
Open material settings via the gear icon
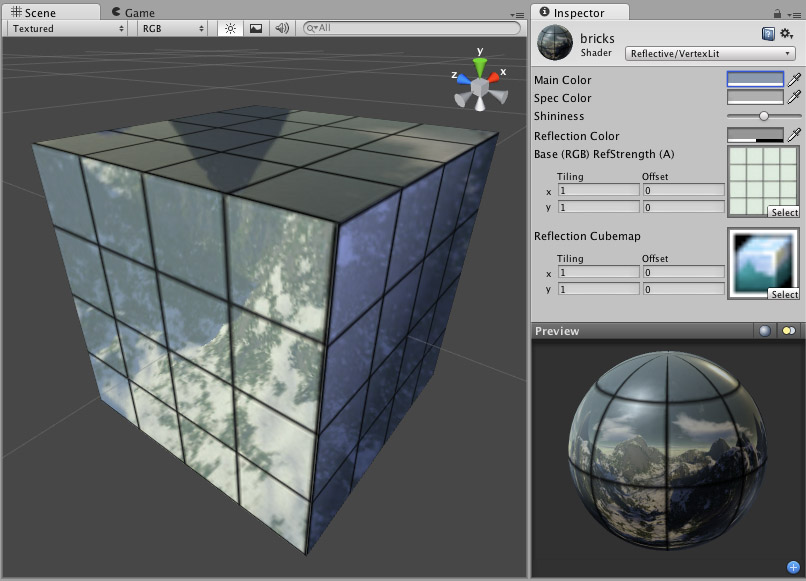(785, 33)
